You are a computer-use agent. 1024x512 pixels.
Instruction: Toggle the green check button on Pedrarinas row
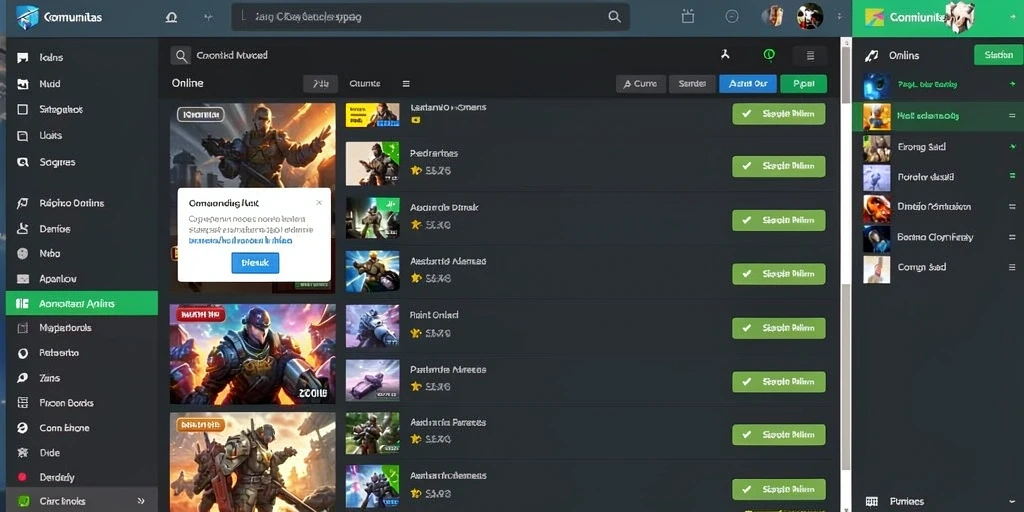coord(778,167)
